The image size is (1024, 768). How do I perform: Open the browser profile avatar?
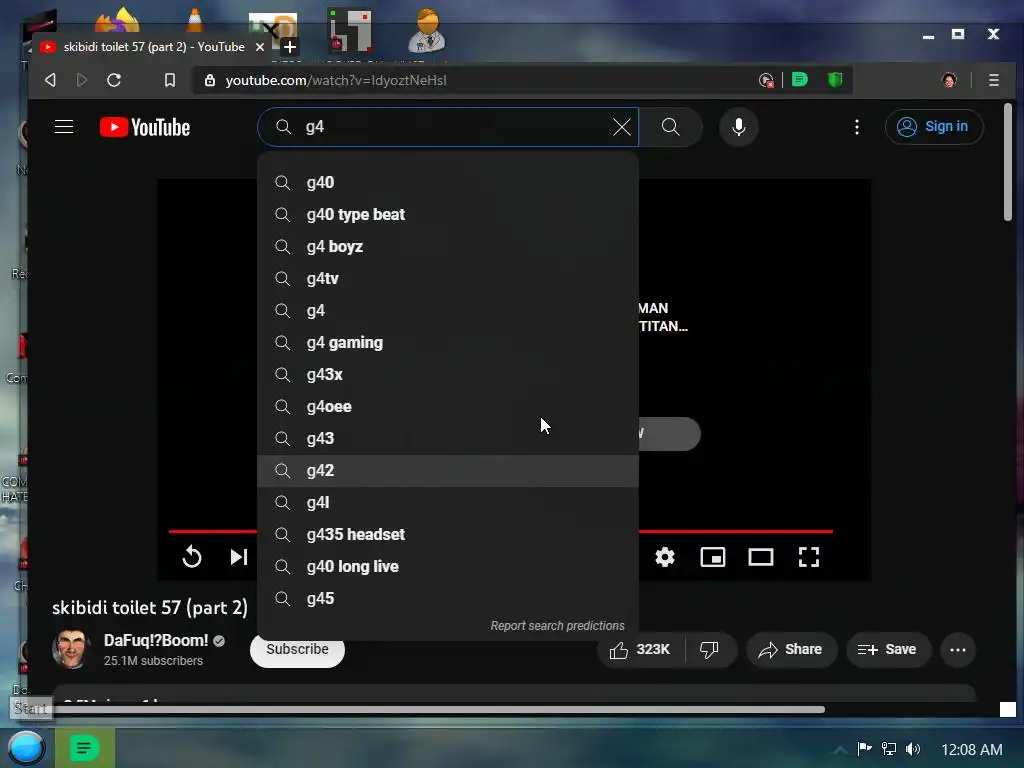(x=949, y=80)
